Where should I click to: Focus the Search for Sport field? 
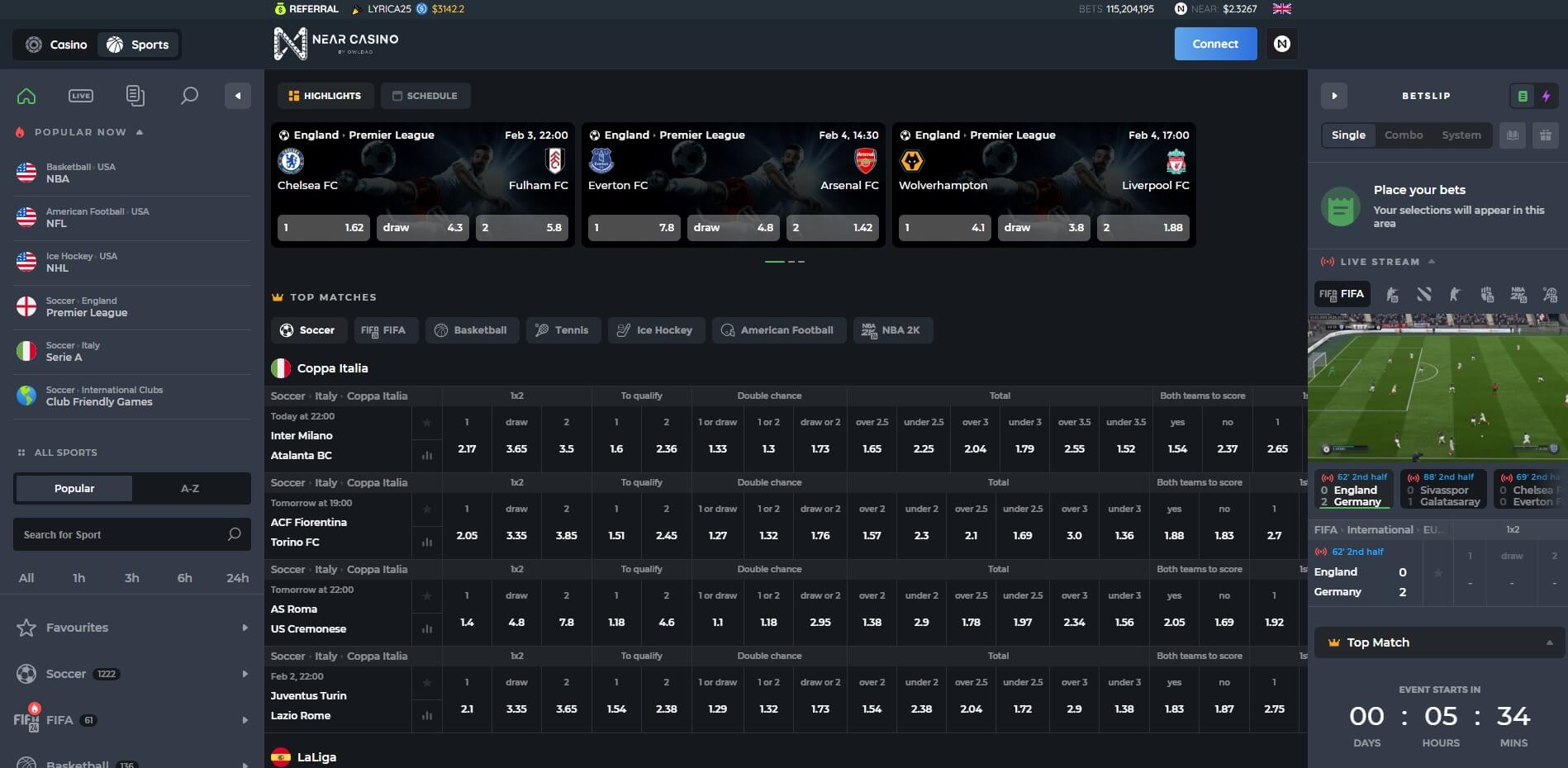tap(132, 535)
